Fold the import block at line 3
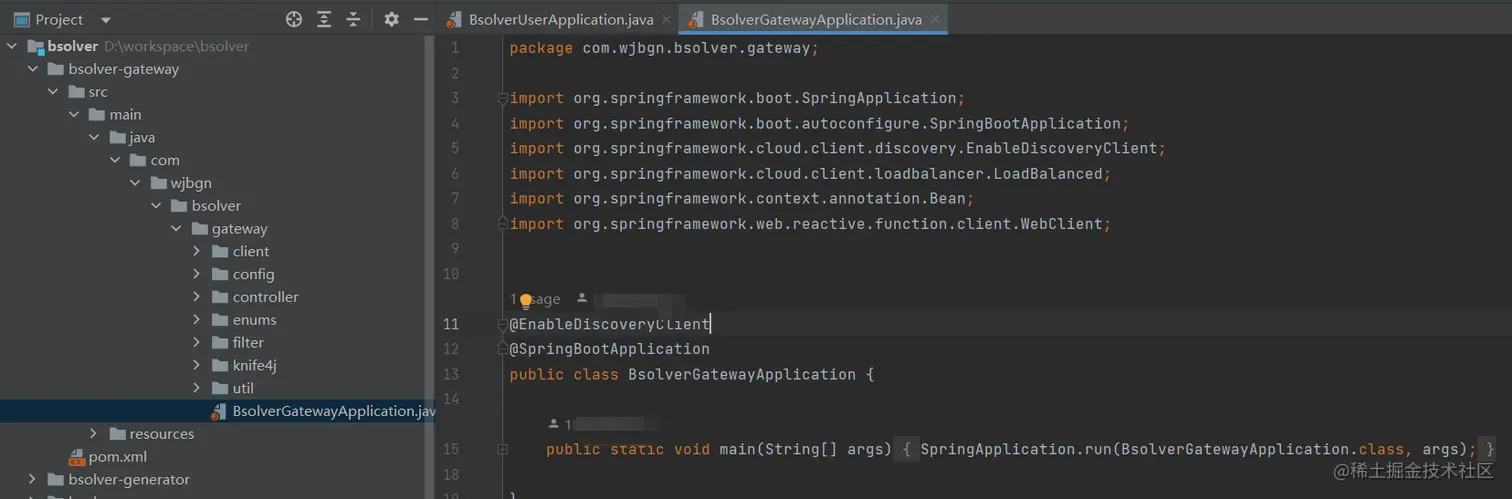The width and height of the screenshot is (1512, 499). (502, 98)
